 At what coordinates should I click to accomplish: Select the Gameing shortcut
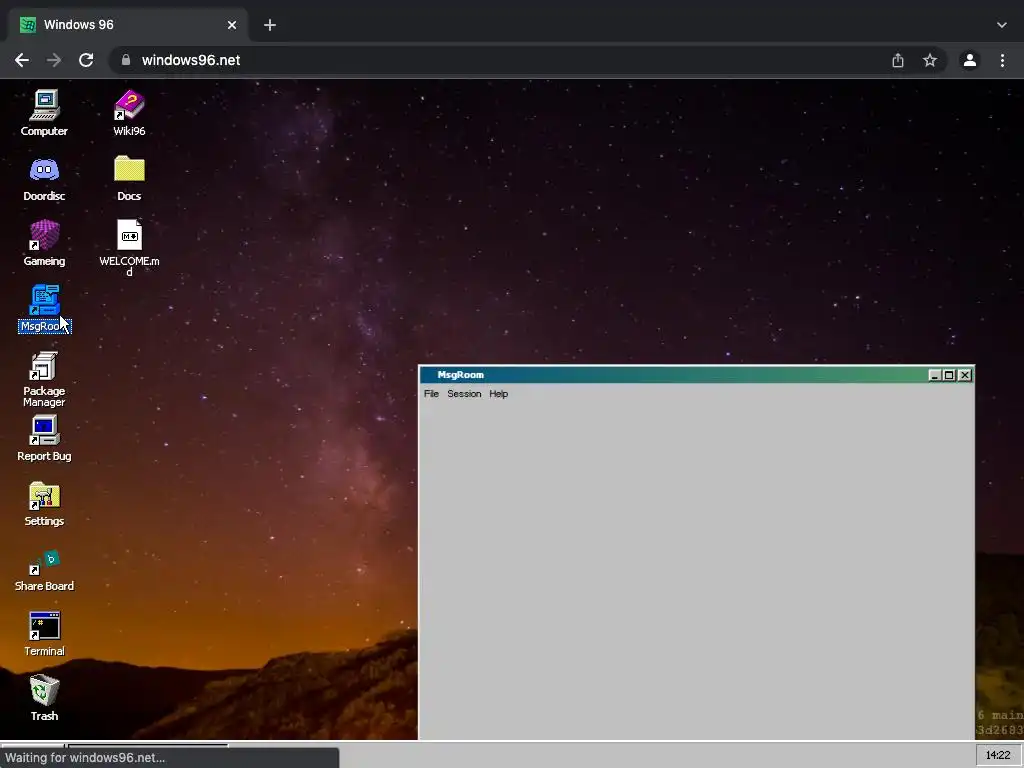click(44, 243)
